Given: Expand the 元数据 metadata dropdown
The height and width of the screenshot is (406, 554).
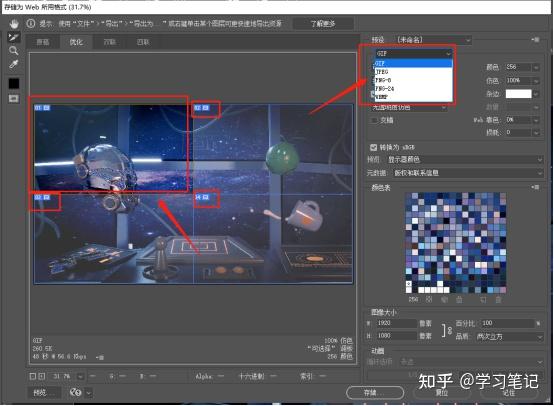Looking at the screenshot, I should [x=468, y=173].
